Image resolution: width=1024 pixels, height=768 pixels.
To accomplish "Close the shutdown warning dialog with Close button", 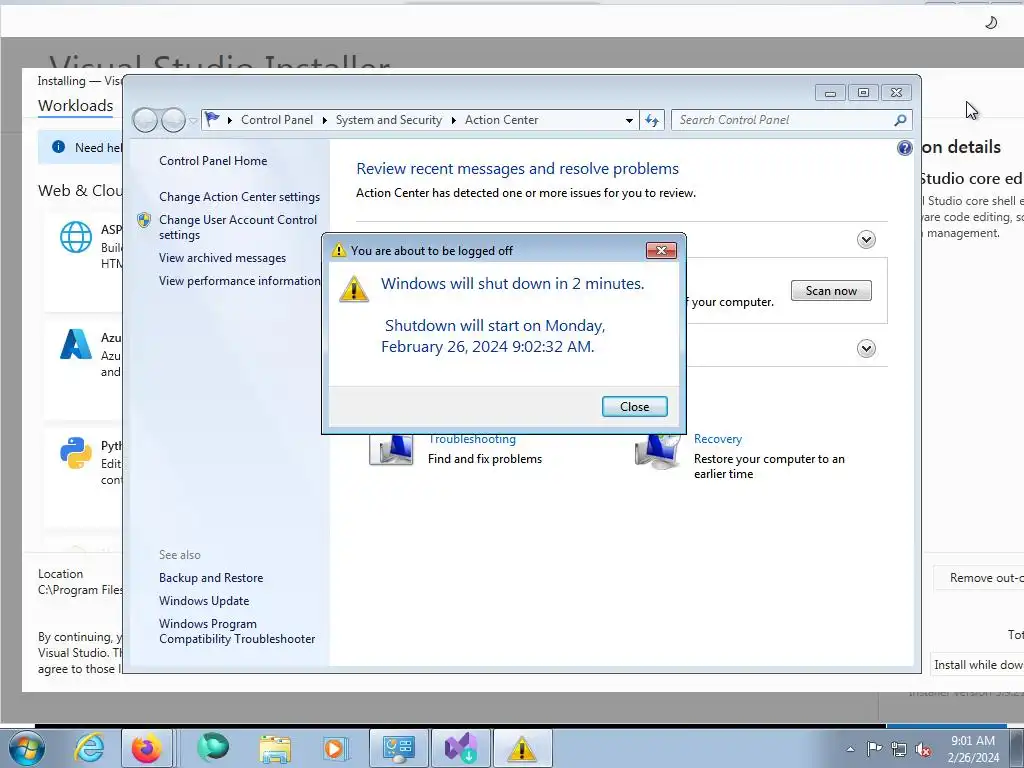I will pos(634,406).
